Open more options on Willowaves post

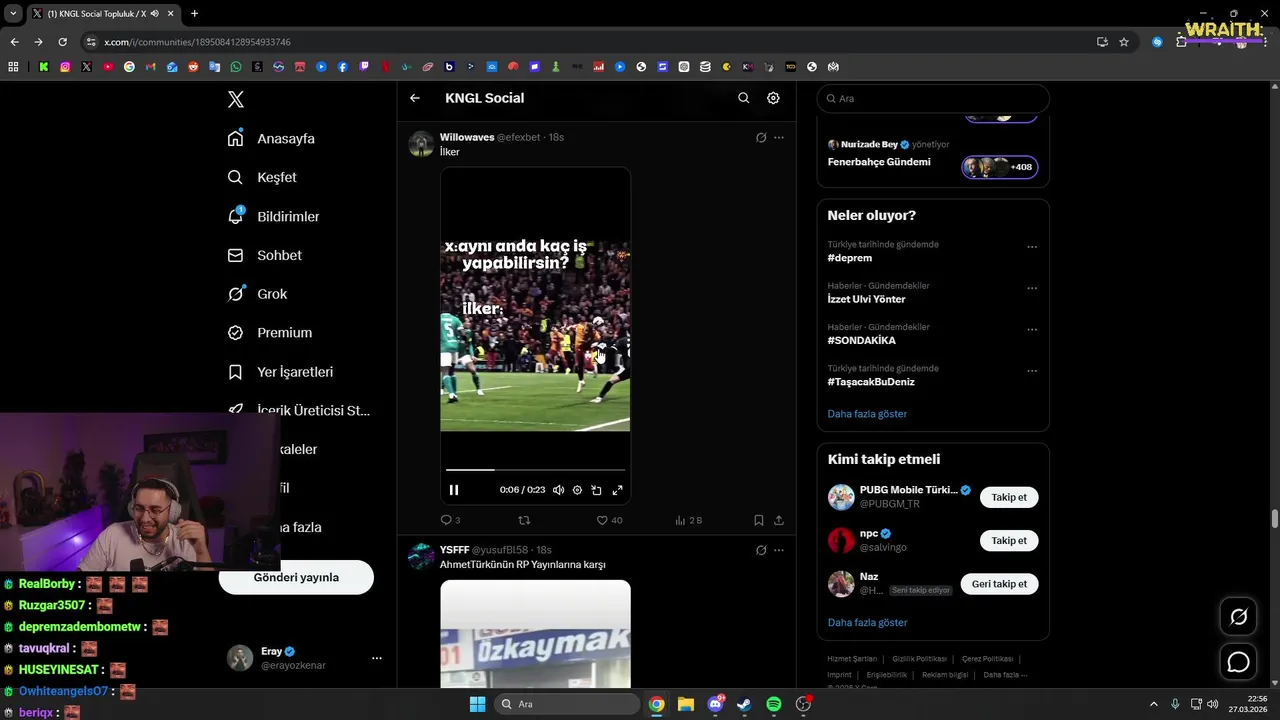coord(779,137)
